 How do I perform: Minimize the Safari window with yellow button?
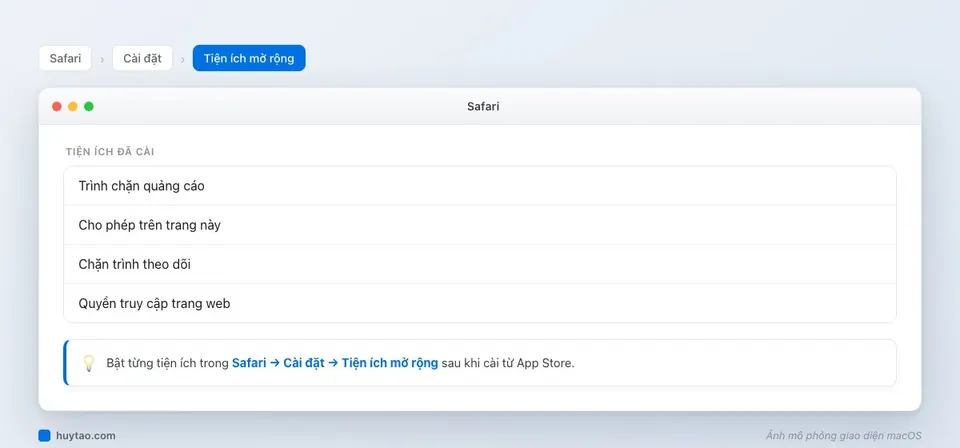(73, 106)
